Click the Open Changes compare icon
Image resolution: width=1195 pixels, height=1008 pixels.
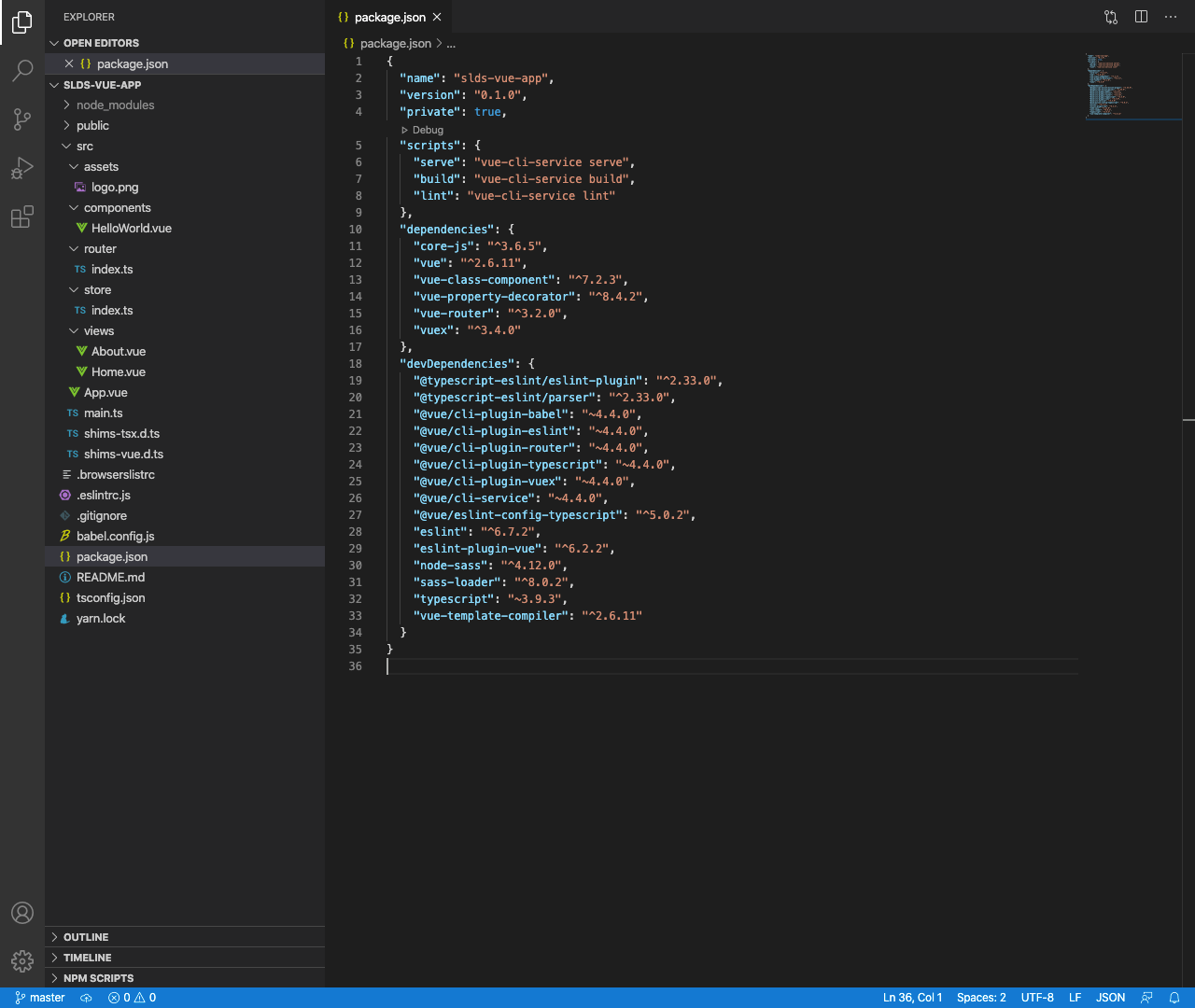1111,17
